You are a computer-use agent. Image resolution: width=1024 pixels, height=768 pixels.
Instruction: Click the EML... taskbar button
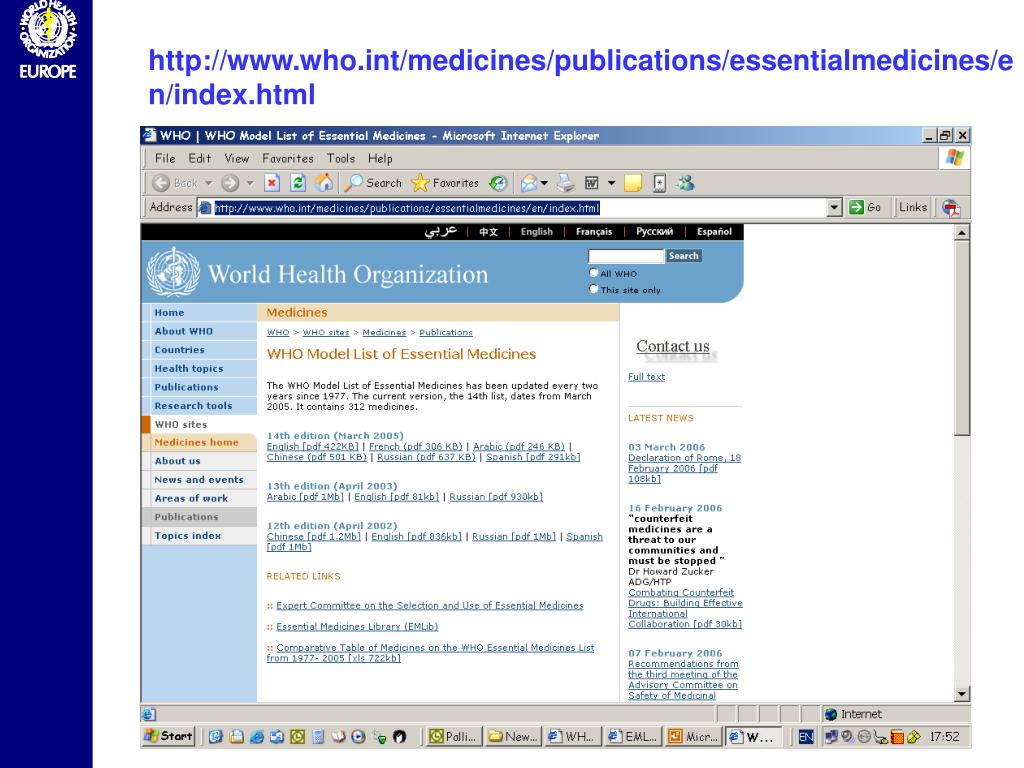(633, 737)
